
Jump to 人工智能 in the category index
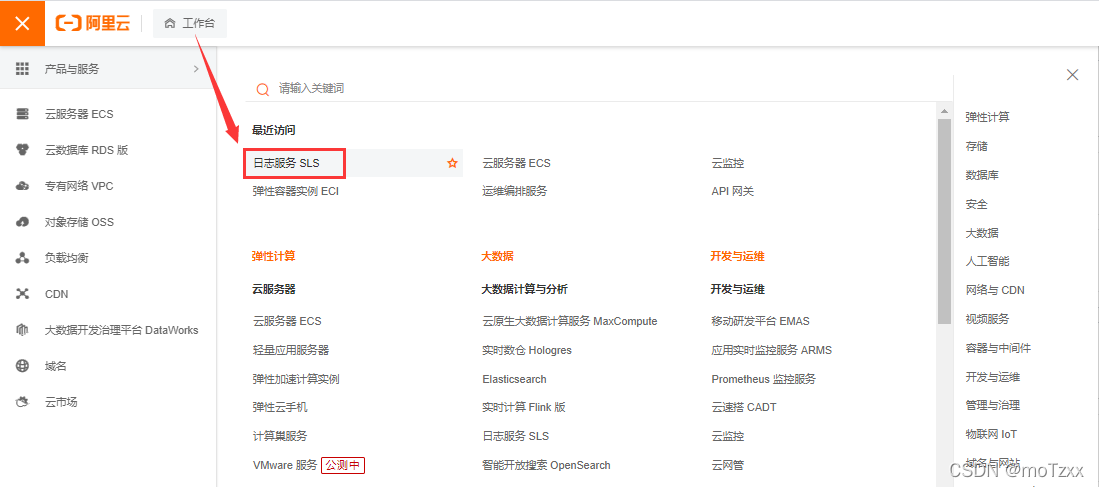click(x=988, y=261)
